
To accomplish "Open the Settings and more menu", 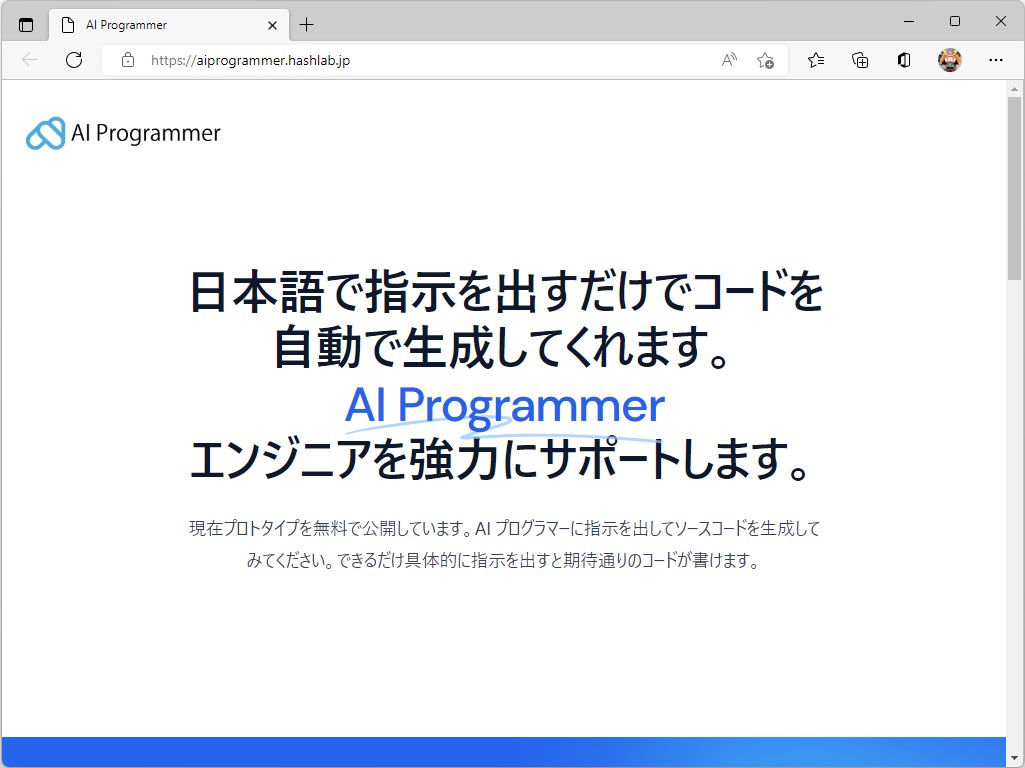I will (996, 60).
